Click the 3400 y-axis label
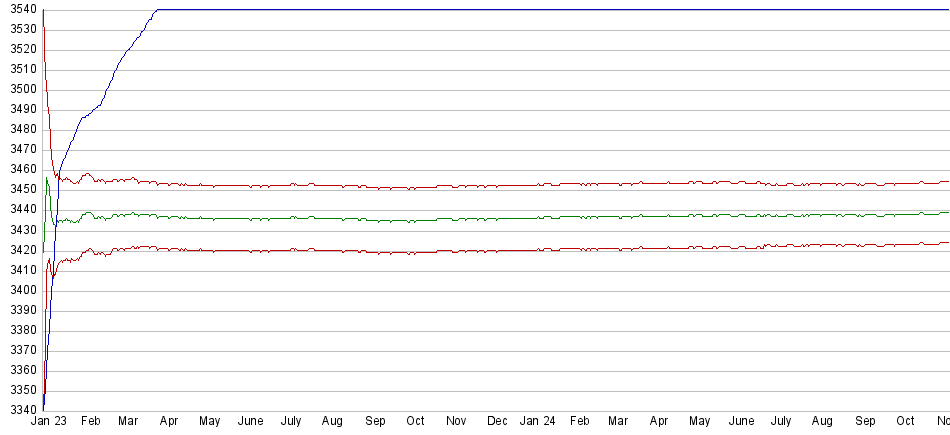 click(20, 290)
